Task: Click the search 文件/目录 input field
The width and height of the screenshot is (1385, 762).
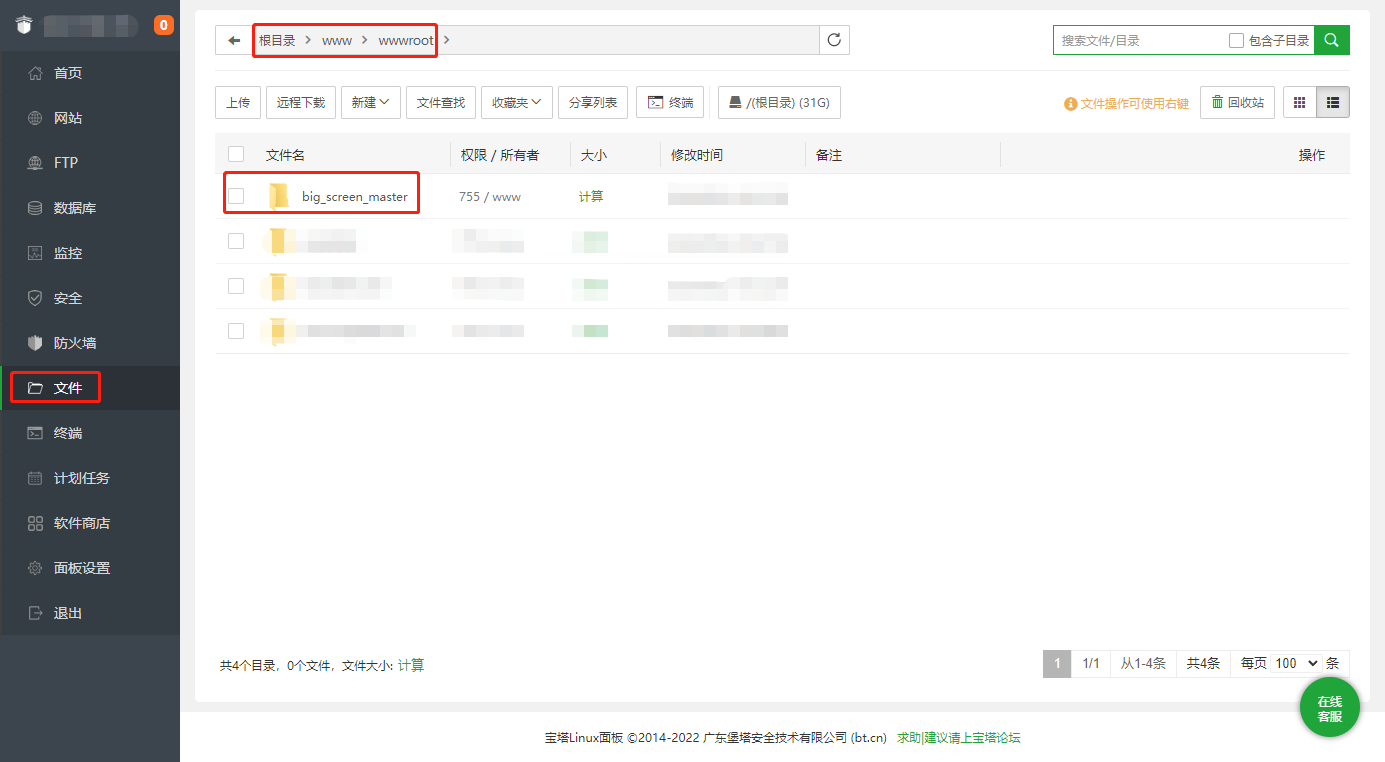Action: (x=1139, y=40)
